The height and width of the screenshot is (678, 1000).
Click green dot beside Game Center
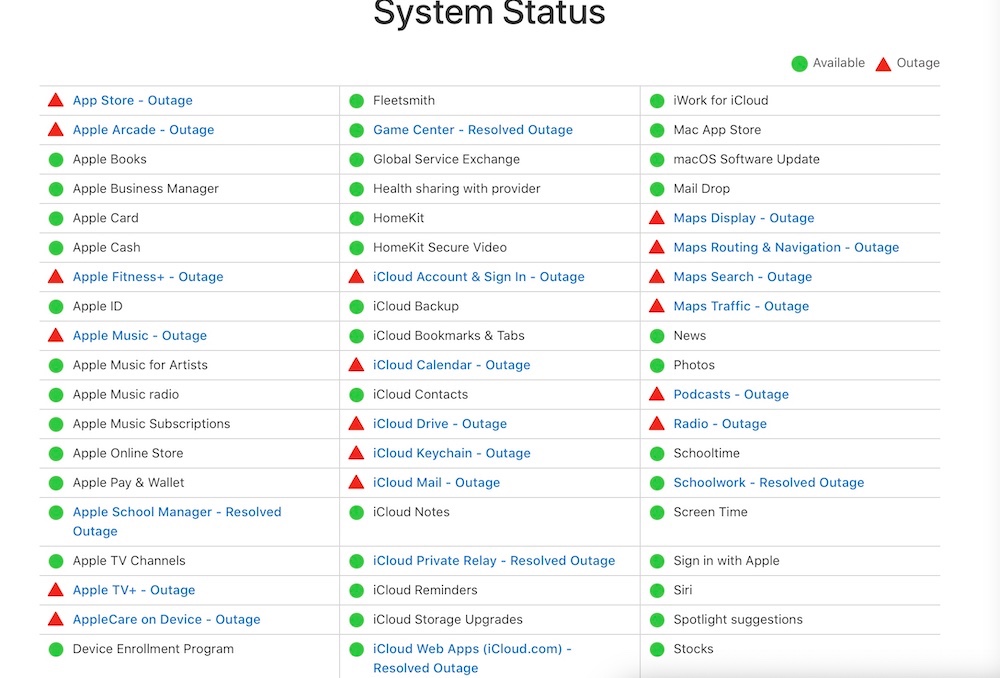[356, 130]
